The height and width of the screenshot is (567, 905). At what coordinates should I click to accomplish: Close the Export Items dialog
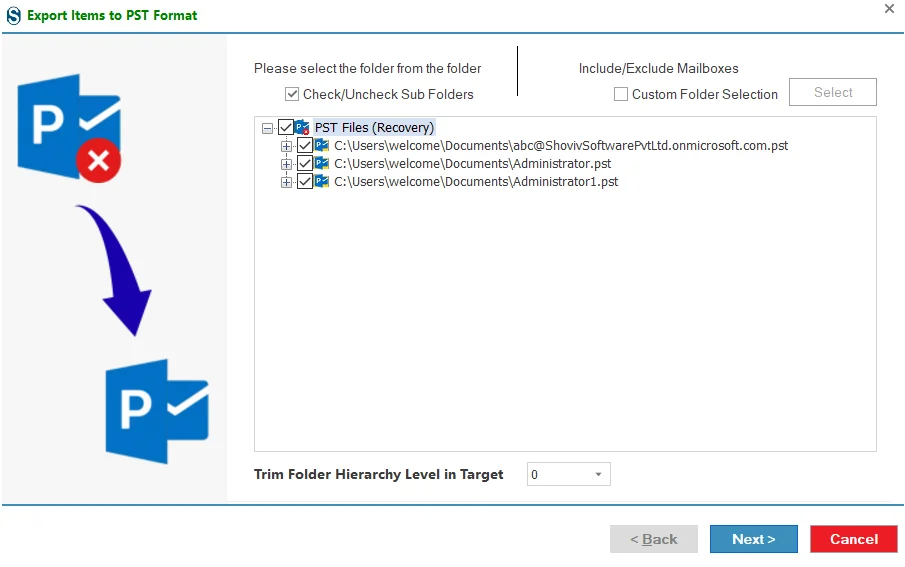[x=889, y=9]
